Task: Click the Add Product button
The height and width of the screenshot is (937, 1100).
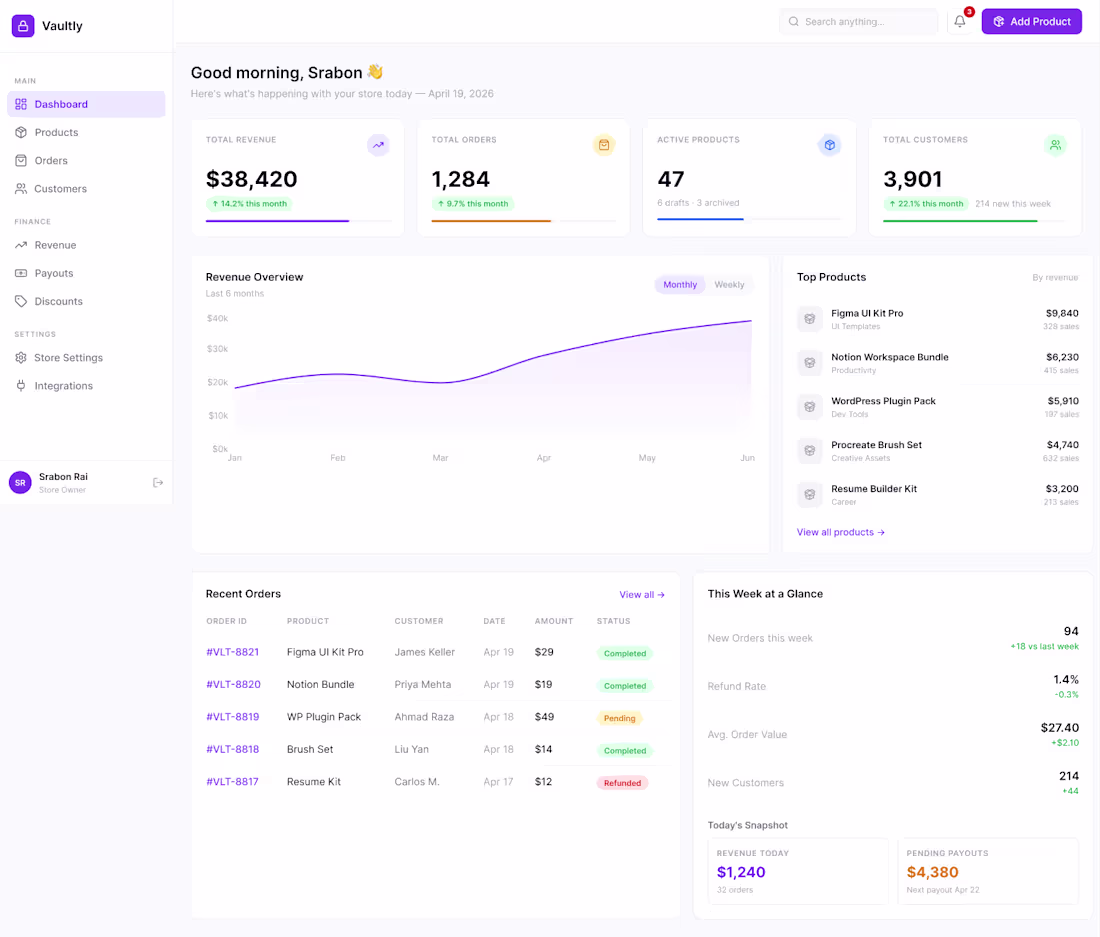Action: click(x=1031, y=22)
